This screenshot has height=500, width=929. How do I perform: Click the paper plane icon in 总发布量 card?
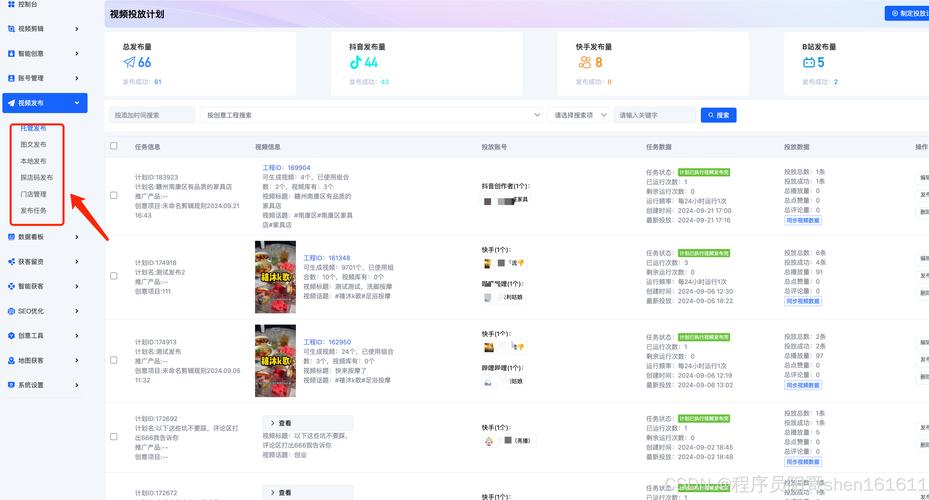coord(129,62)
